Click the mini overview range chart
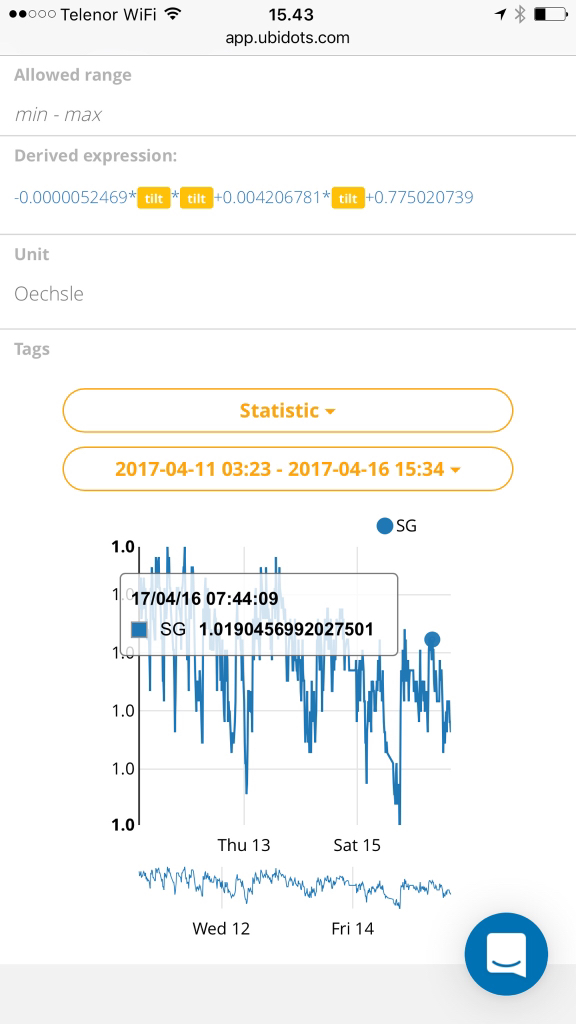Viewport: 576px width, 1024px height. coord(295,888)
